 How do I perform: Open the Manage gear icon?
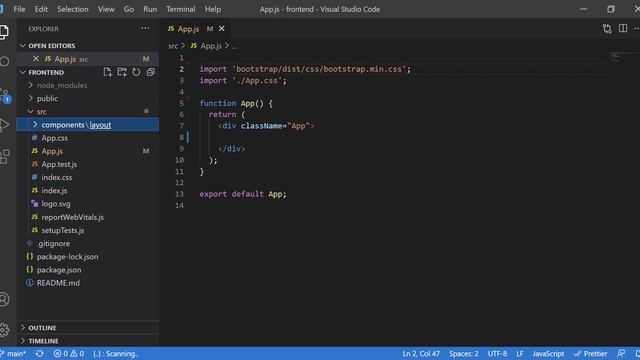pyautogui.click(x=4, y=329)
